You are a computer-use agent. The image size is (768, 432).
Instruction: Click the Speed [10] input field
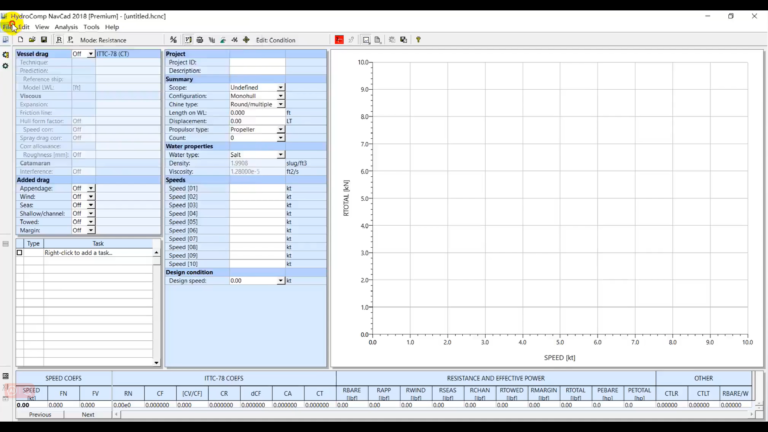click(257, 264)
